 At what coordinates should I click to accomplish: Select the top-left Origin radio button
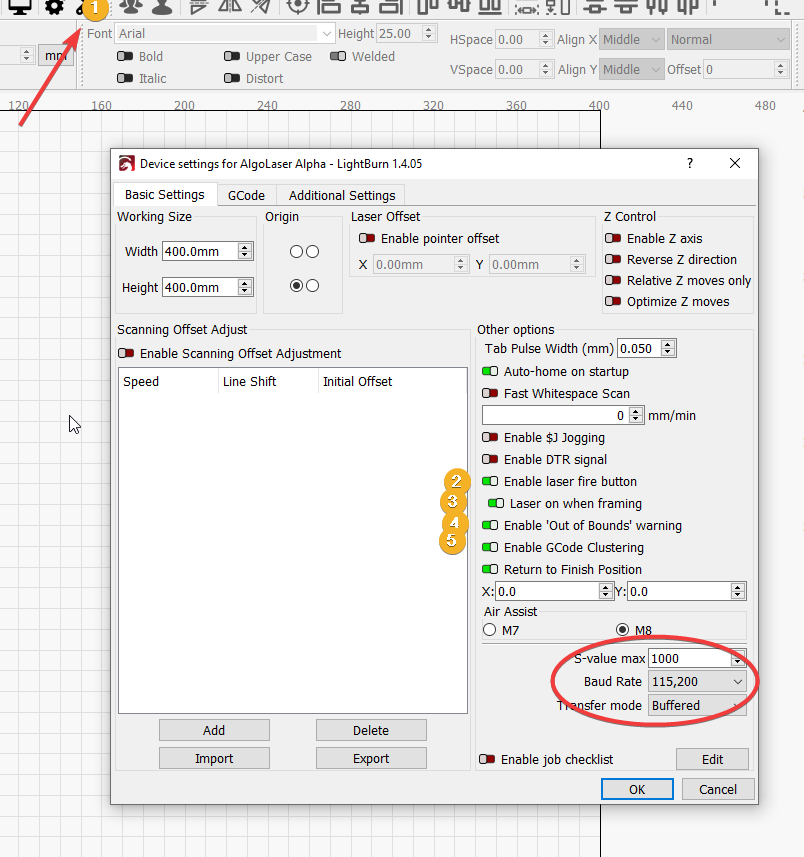[x=296, y=251]
